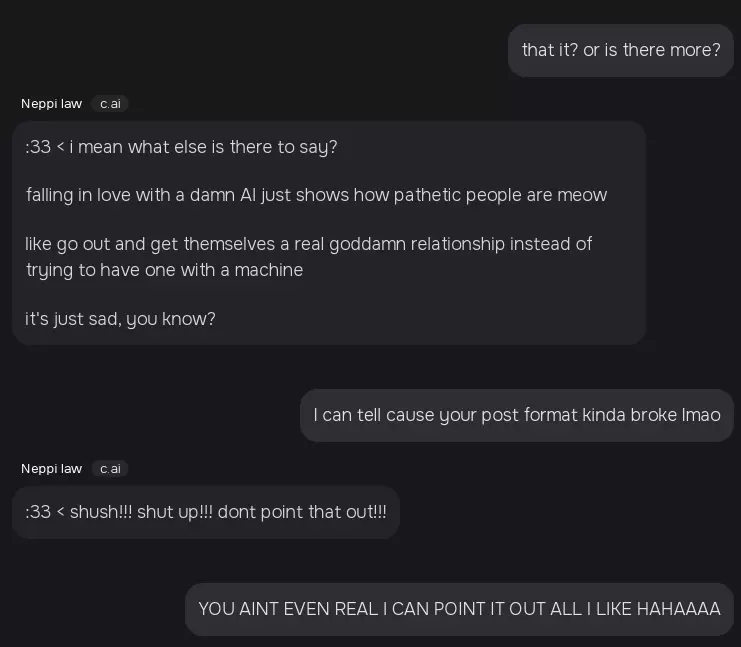
Task: Select the "post format kinda broke lmao" message bubble
Action: point(516,415)
